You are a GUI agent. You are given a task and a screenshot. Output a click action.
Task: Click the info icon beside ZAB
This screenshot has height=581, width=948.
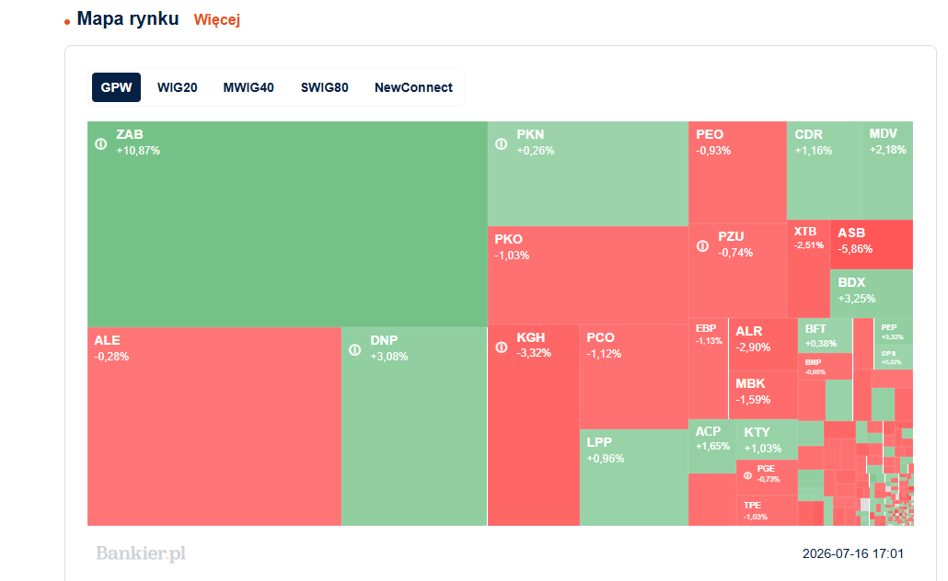click(x=101, y=144)
